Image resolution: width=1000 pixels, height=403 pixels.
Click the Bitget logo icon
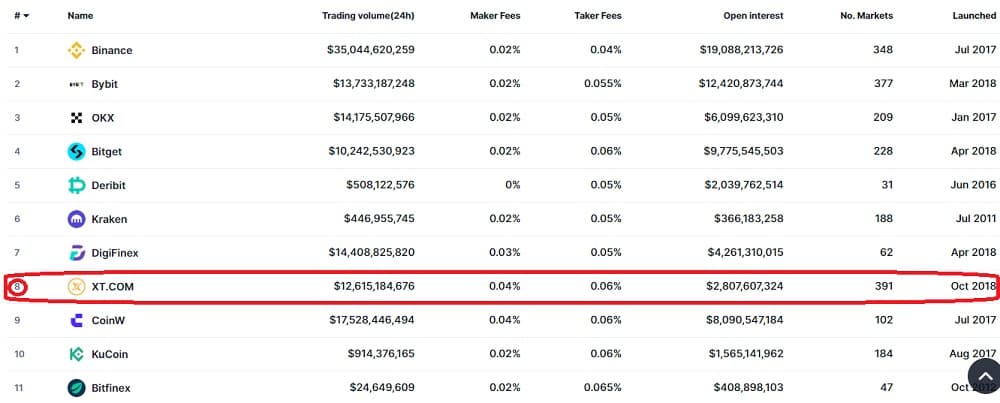(x=77, y=152)
